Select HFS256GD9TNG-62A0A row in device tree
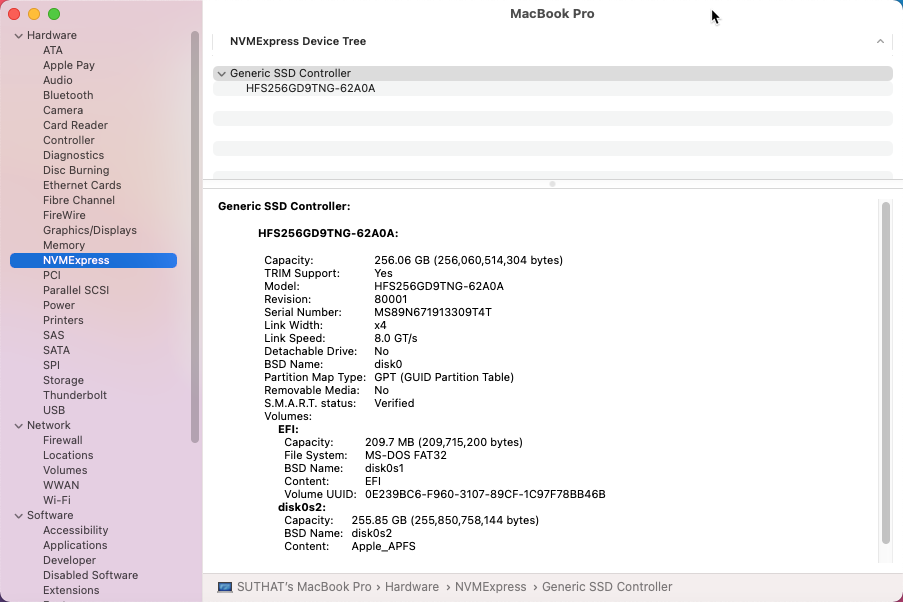 click(x=552, y=88)
